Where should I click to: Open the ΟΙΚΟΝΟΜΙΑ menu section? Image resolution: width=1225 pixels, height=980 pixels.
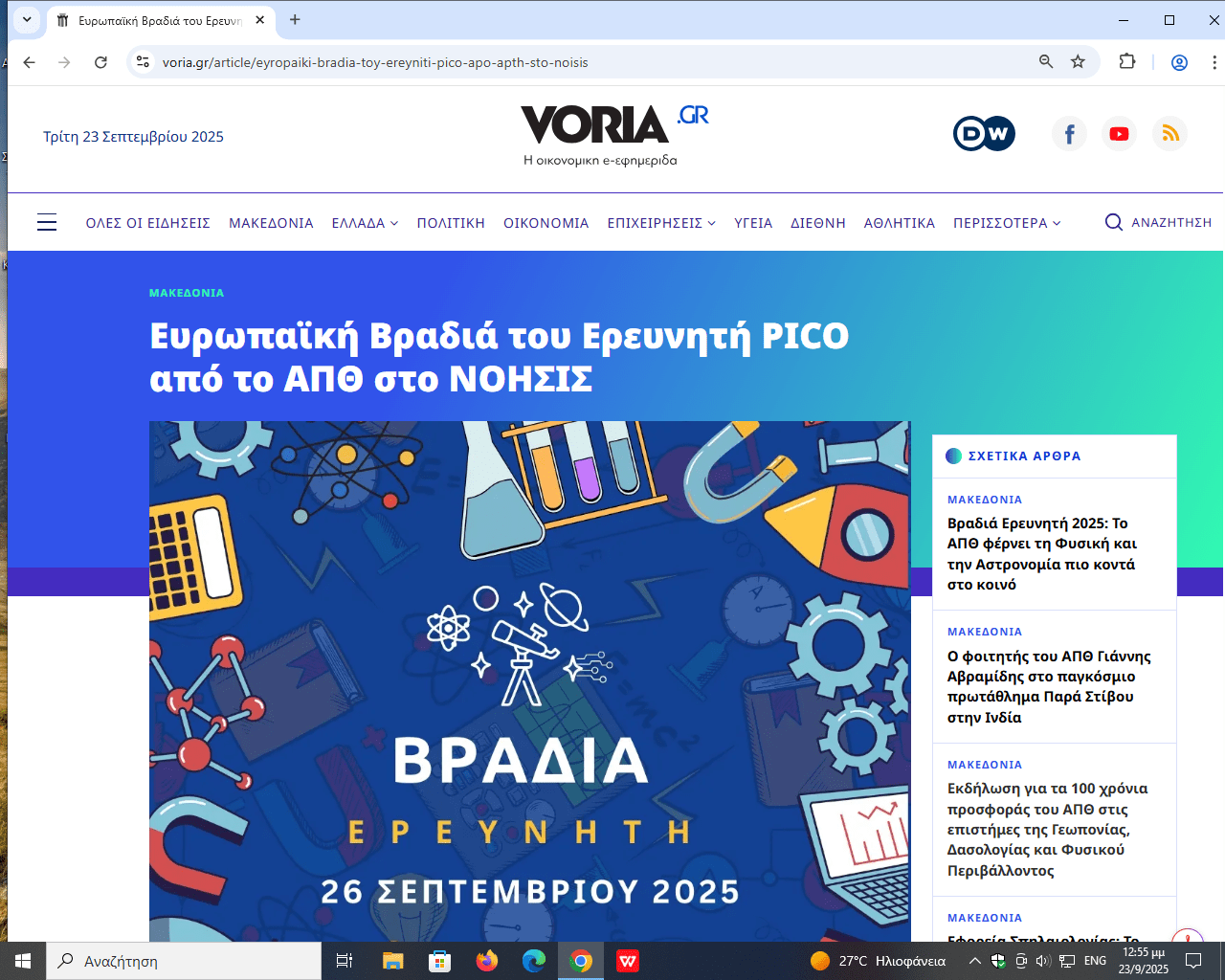[546, 223]
